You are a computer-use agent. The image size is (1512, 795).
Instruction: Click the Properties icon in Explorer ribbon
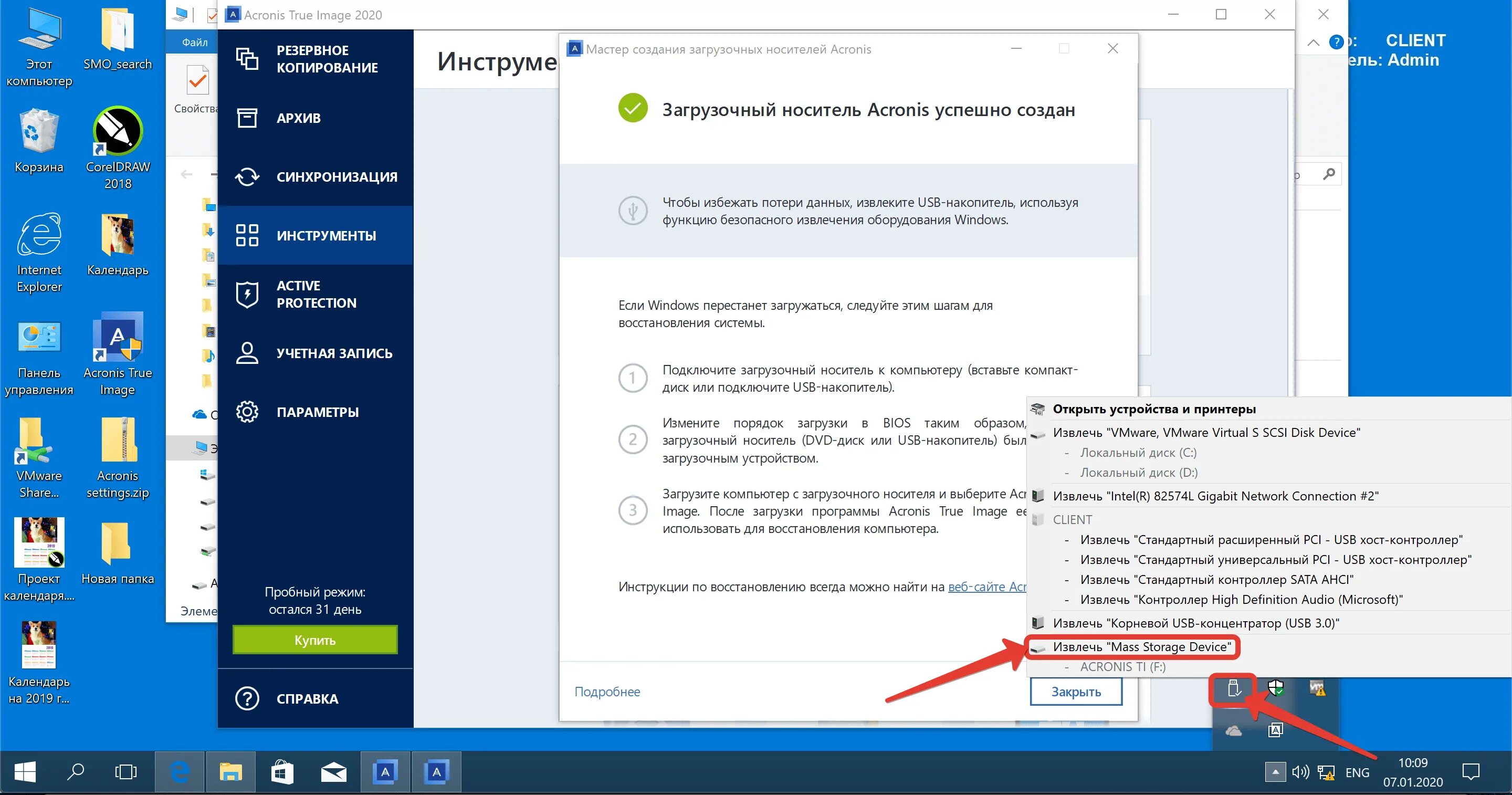(x=197, y=80)
